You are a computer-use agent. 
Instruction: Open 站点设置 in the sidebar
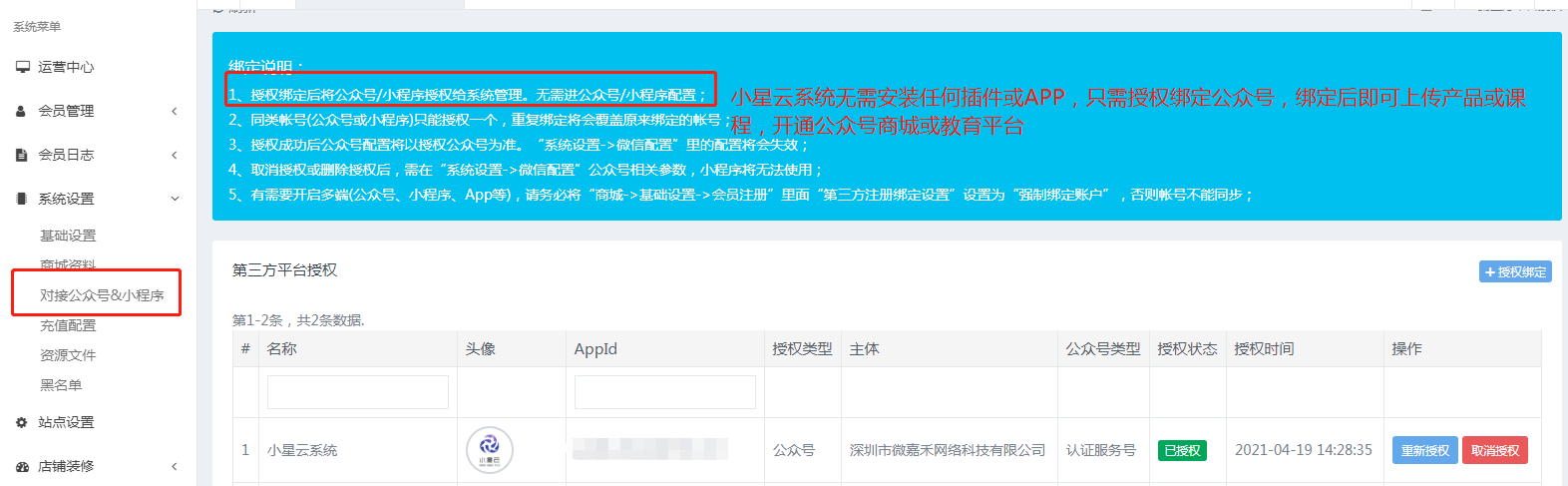(66, 422)
